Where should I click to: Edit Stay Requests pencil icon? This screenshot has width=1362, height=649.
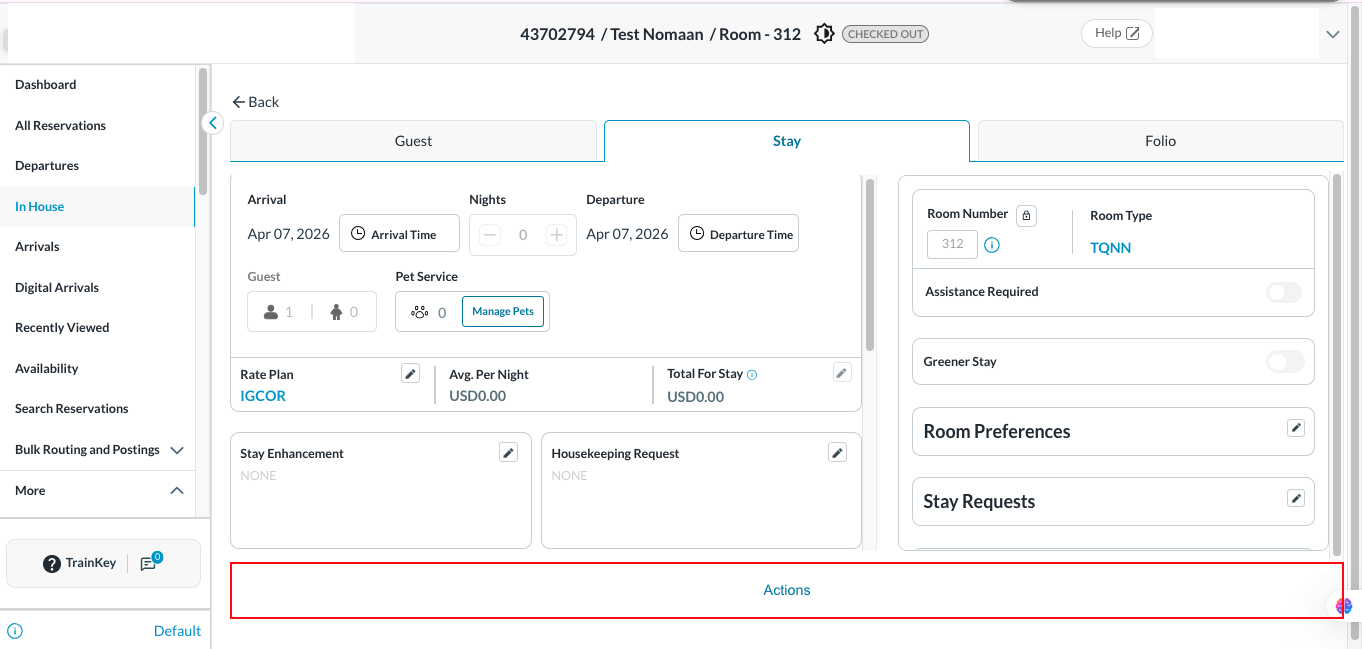pyautogui.click(x=1296, y=498)
